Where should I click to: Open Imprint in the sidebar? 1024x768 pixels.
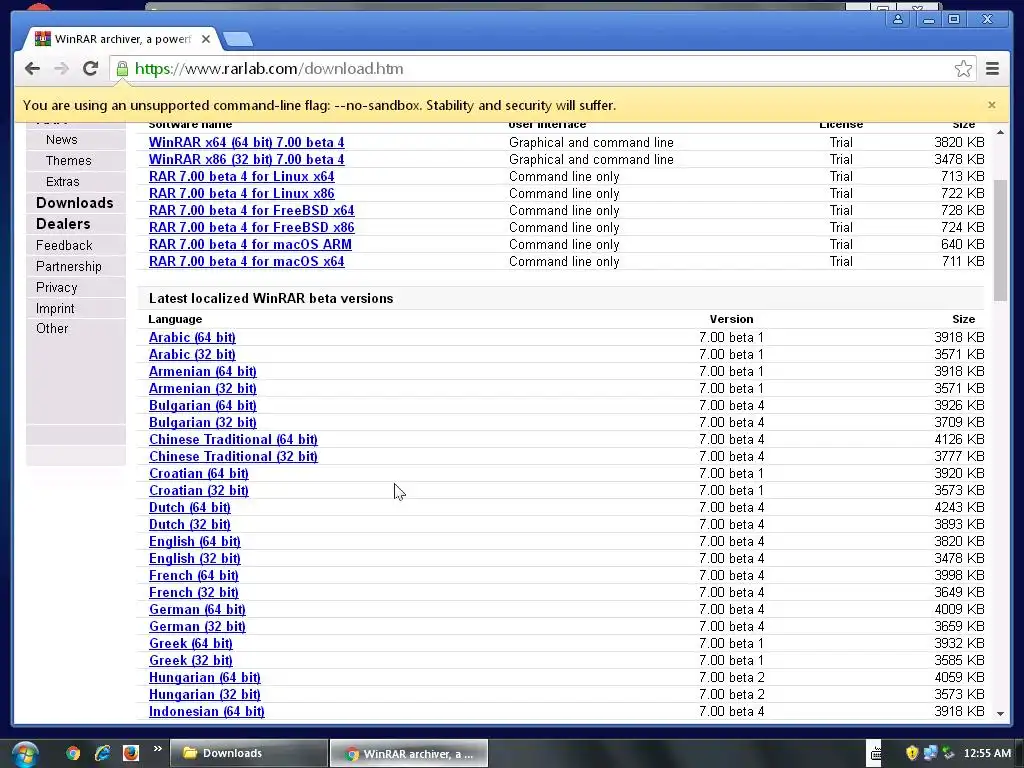point(56,308)
